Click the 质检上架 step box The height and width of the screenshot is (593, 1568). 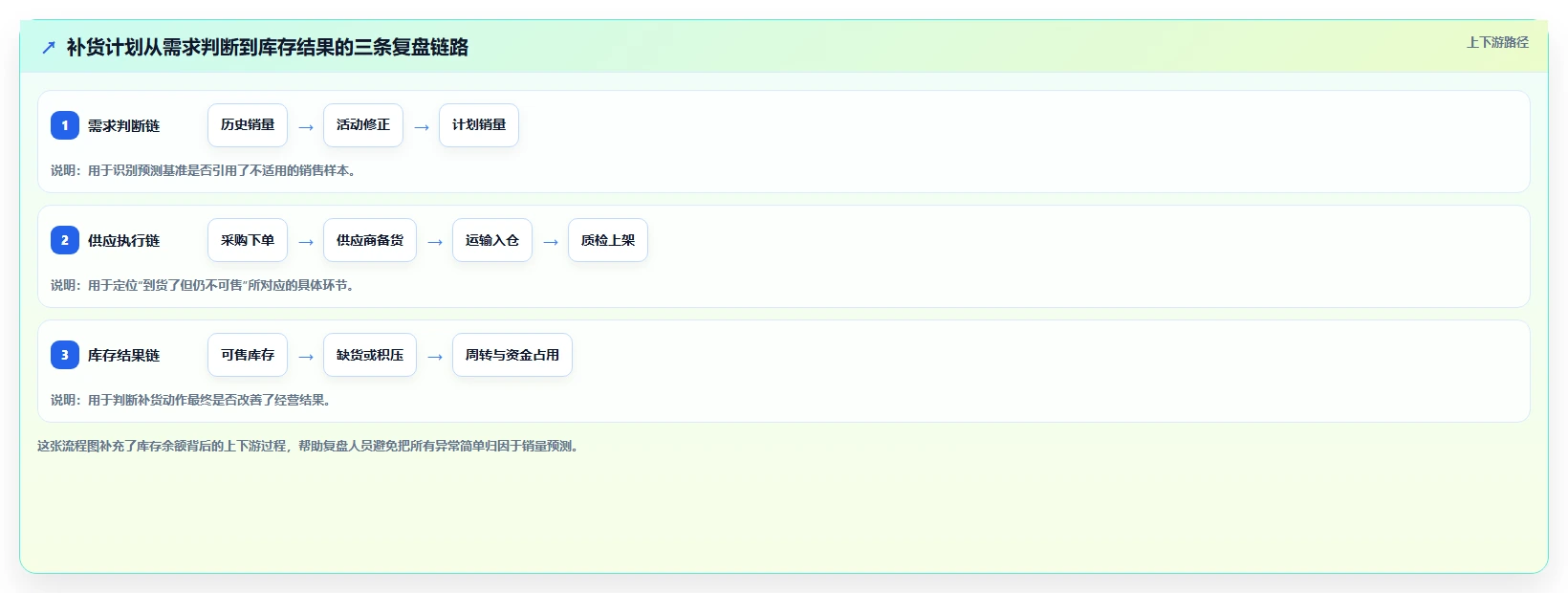608,240
